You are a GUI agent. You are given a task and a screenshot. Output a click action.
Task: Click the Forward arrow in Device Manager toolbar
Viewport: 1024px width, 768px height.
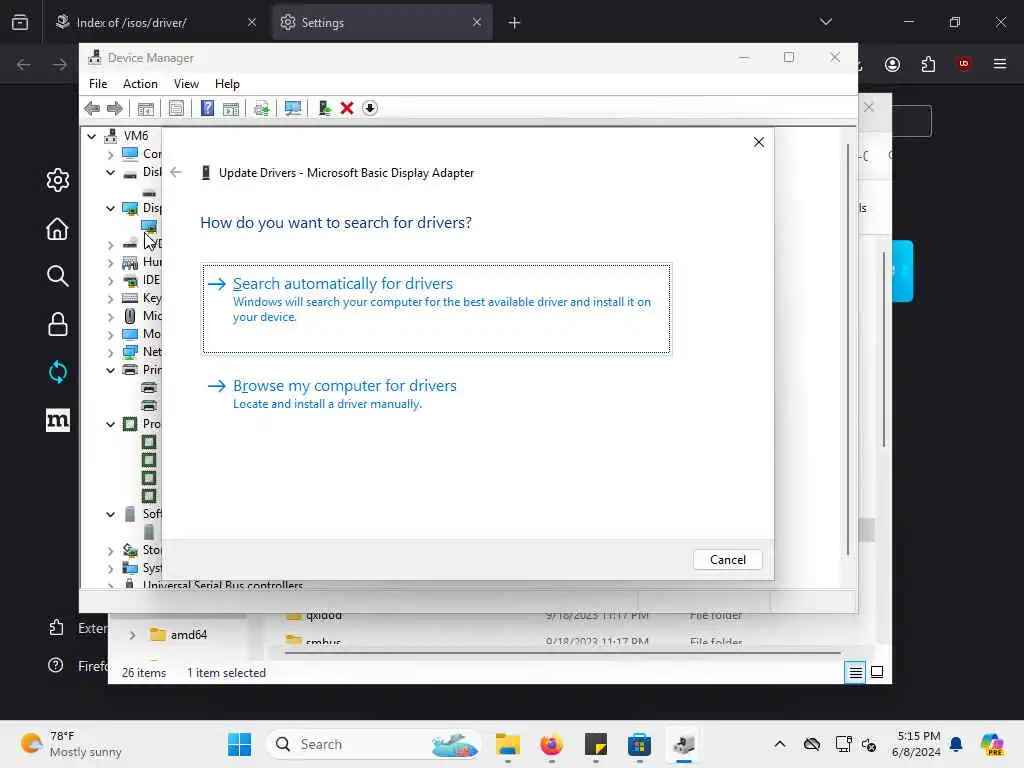pyautogui.click(x=115, y=108)
